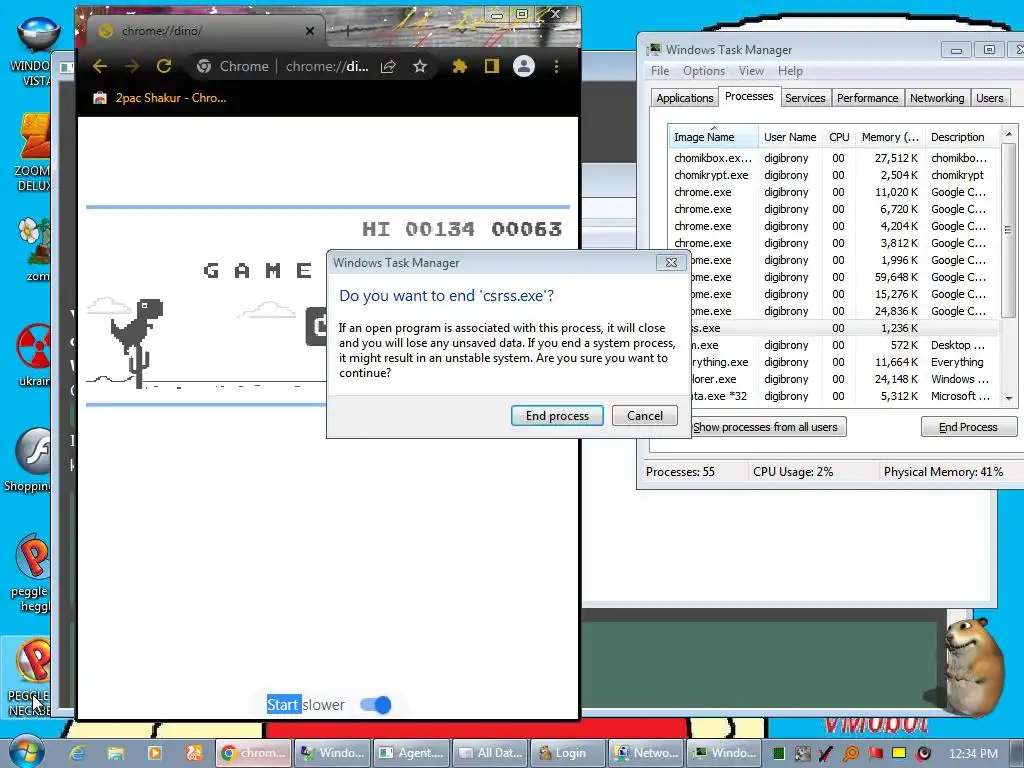This screenshot has height=768, width=1024.
Task: Open Task Manager View menu
Action: pyautogui.click(x=751, y=71)
